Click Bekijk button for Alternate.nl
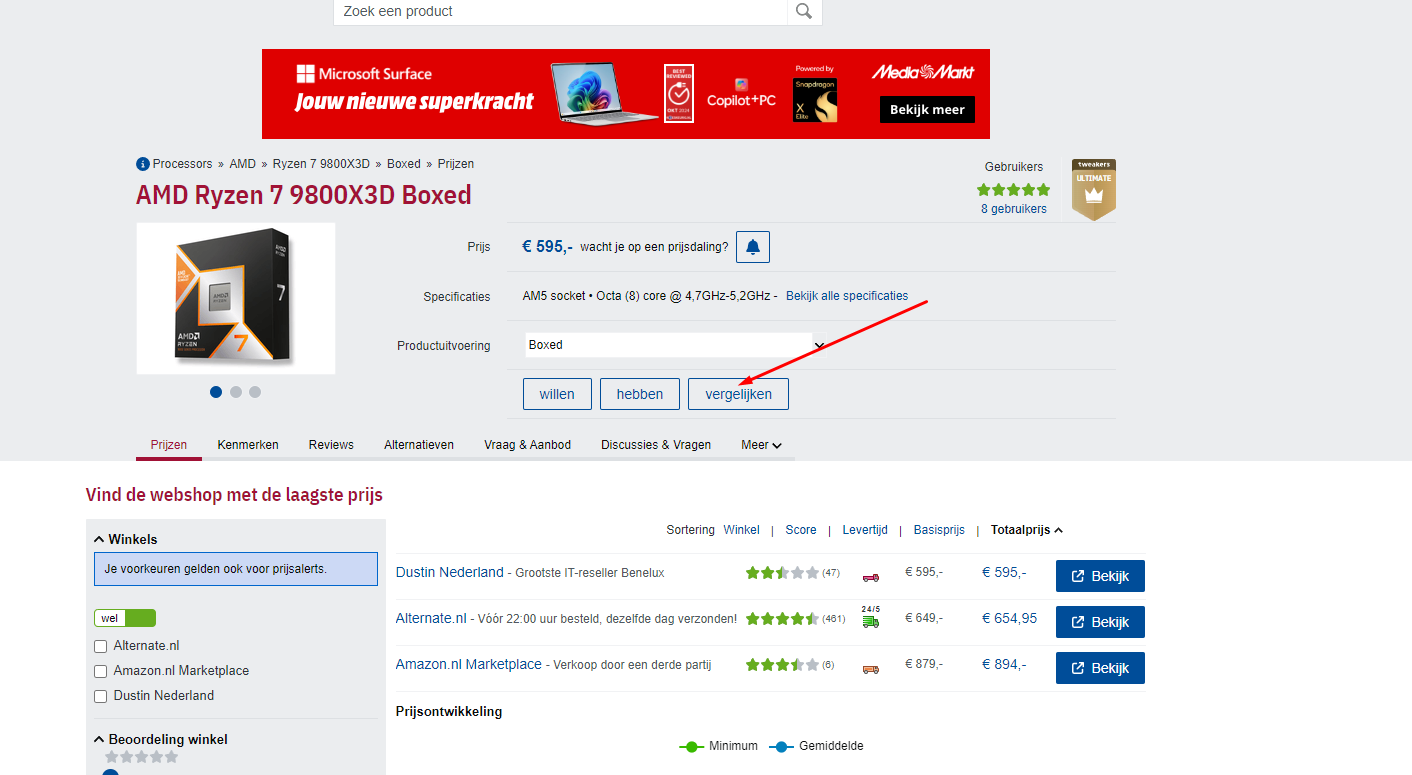 pyautogui.click(x=1100, y=622)
